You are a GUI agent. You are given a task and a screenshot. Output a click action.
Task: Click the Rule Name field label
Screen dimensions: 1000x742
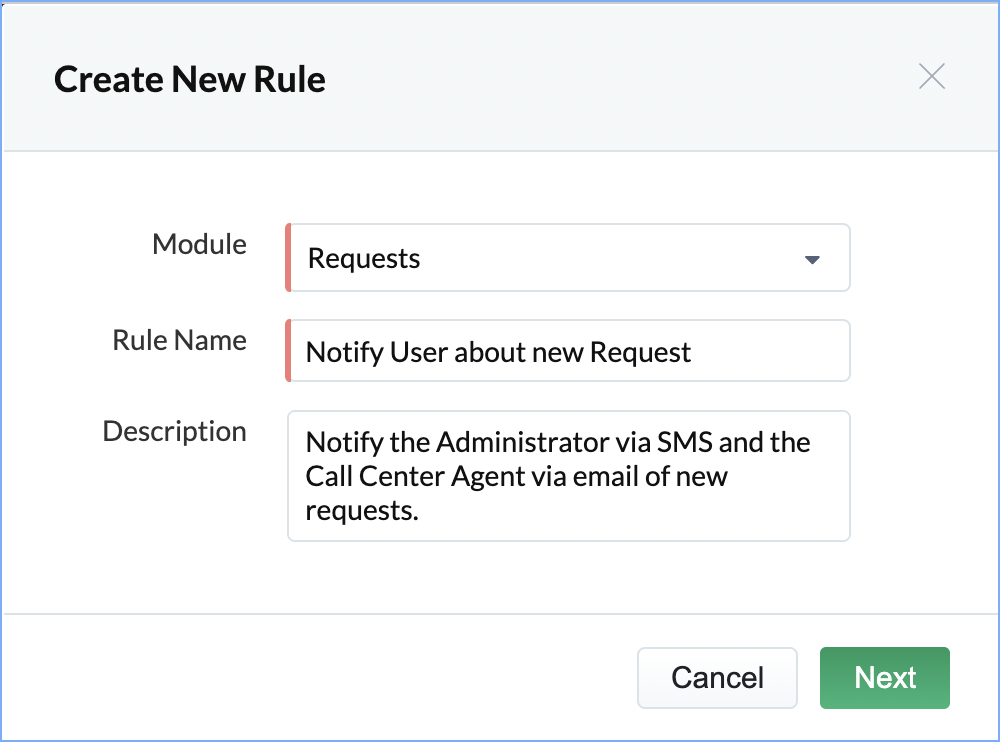click(179, 340)
